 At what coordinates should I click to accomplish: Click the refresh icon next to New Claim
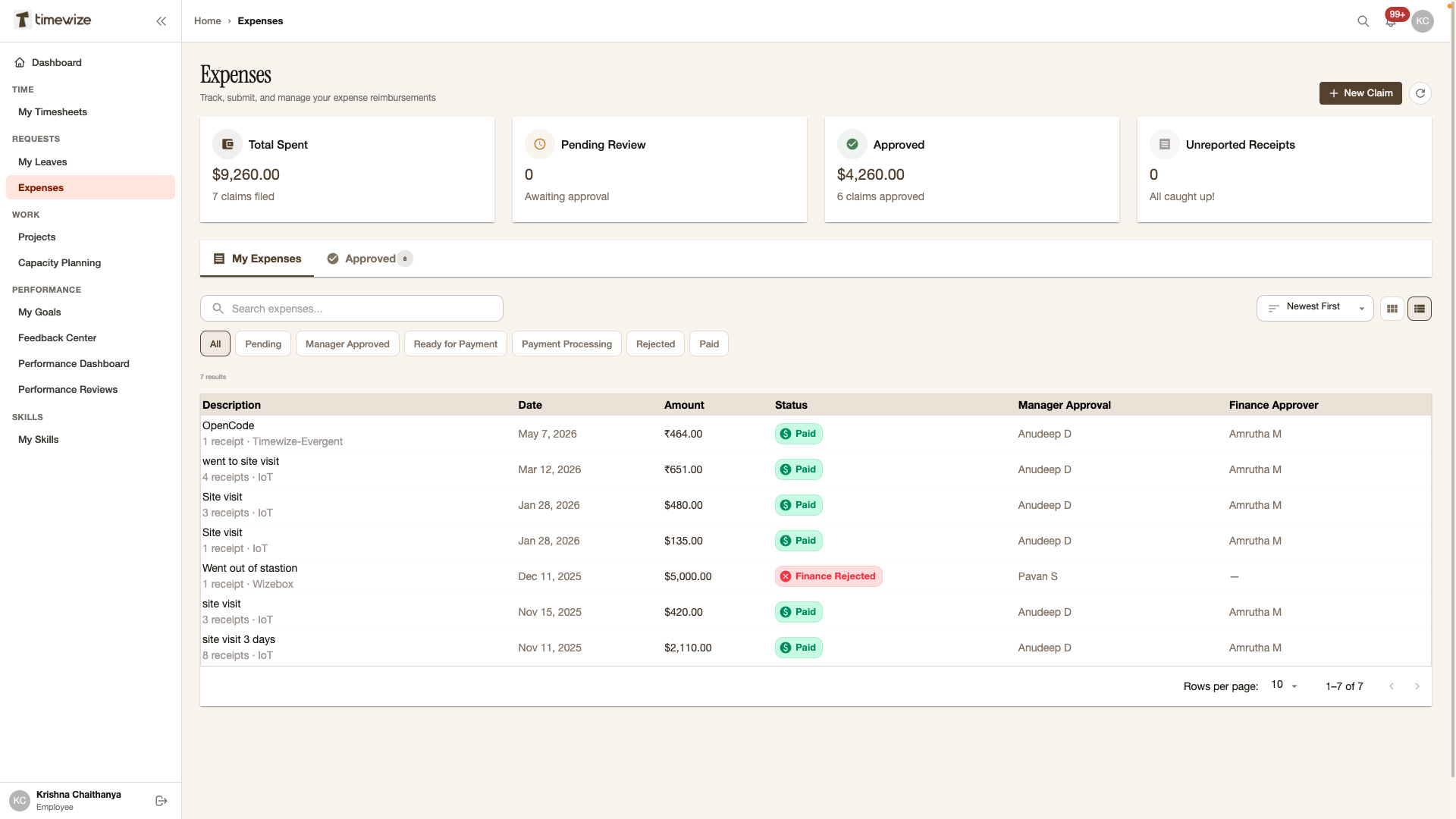(x=1420, y=93)
